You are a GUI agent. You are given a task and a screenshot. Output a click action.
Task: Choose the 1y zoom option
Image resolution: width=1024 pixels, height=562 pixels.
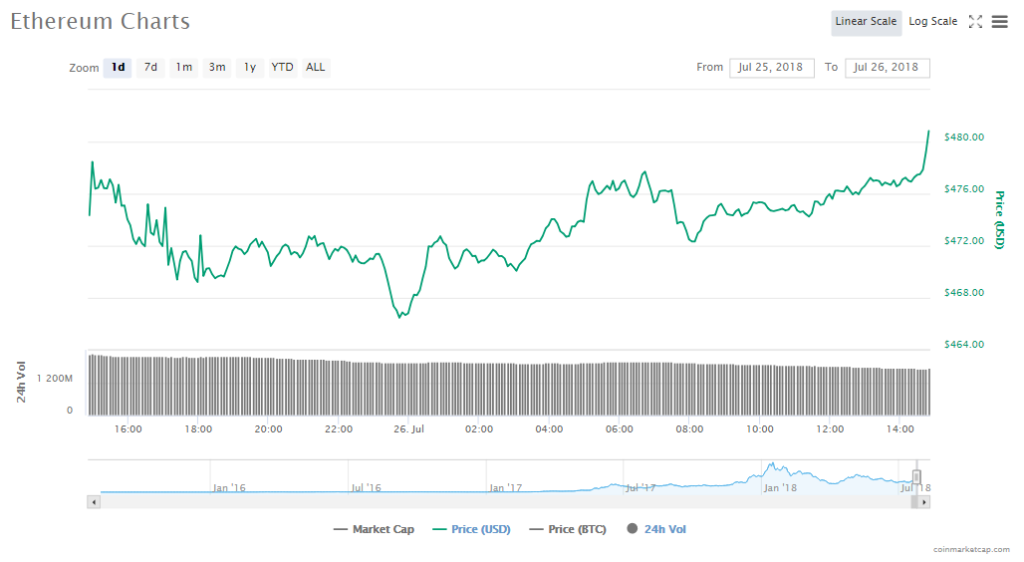click(250, 68)
